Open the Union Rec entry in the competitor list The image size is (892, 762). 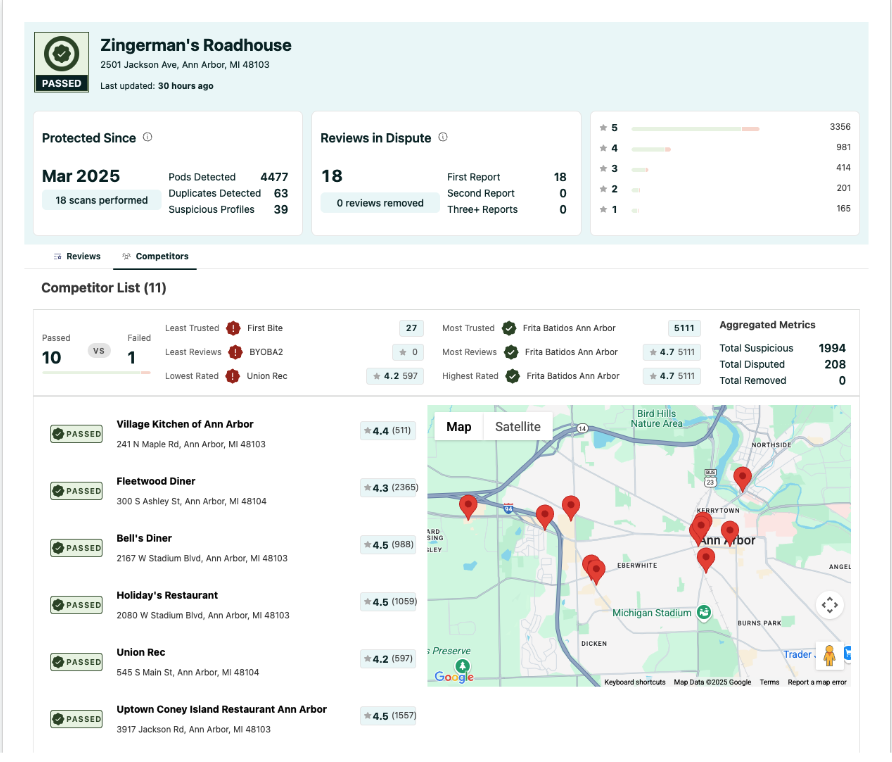pos(141,652)
